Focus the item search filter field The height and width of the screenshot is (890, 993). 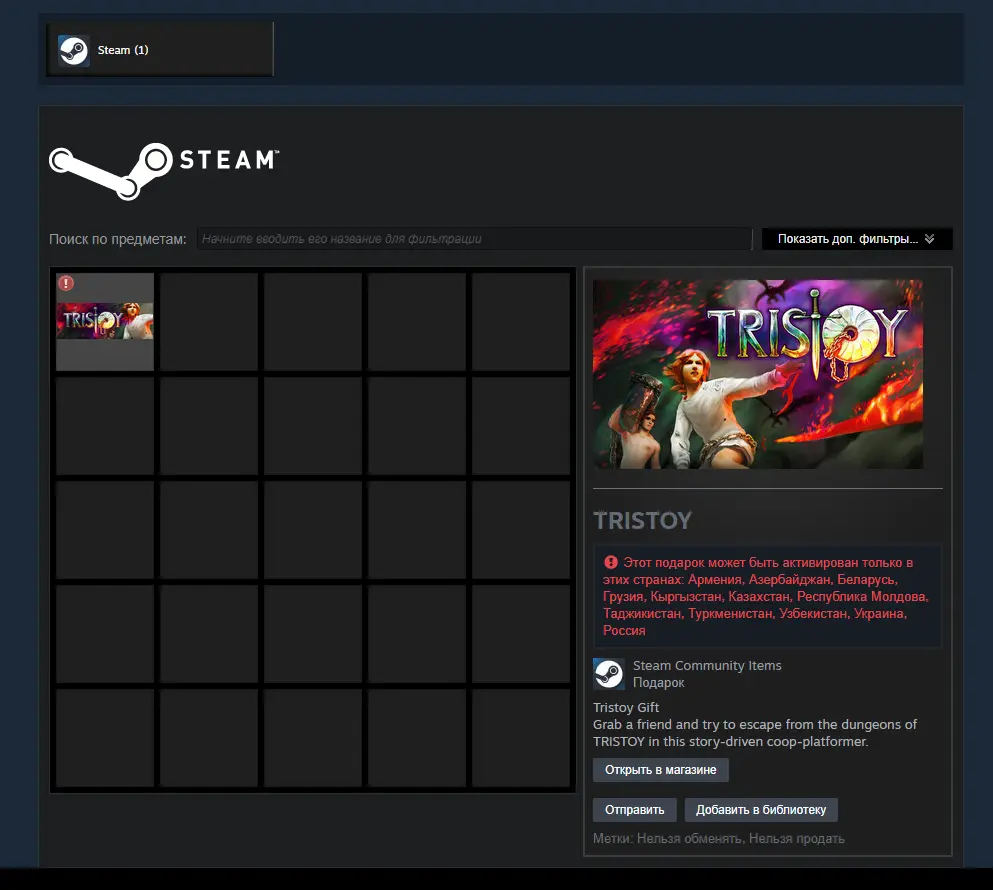point(474,239)
